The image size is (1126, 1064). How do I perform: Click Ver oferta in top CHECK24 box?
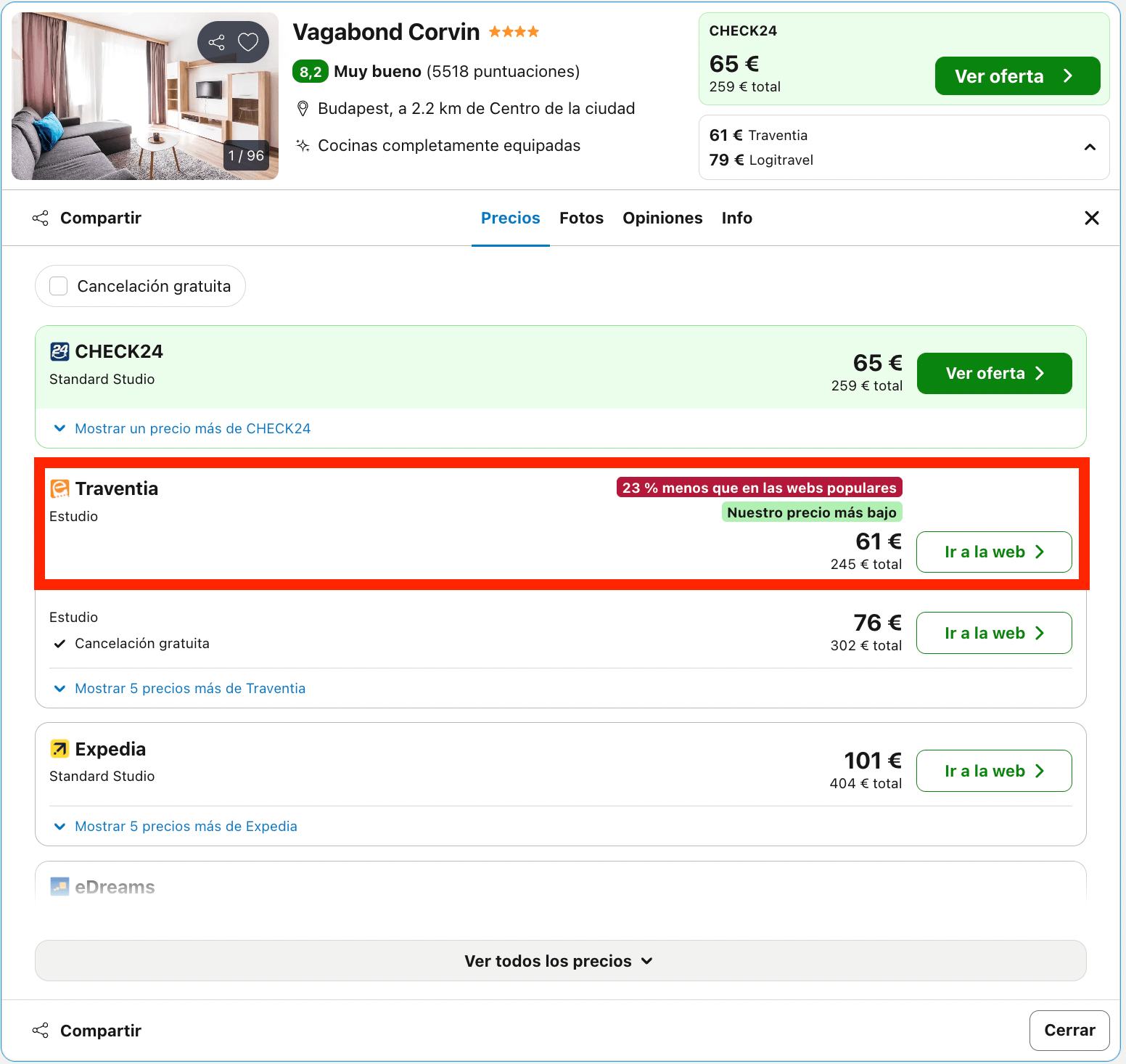click(1017, 76)
